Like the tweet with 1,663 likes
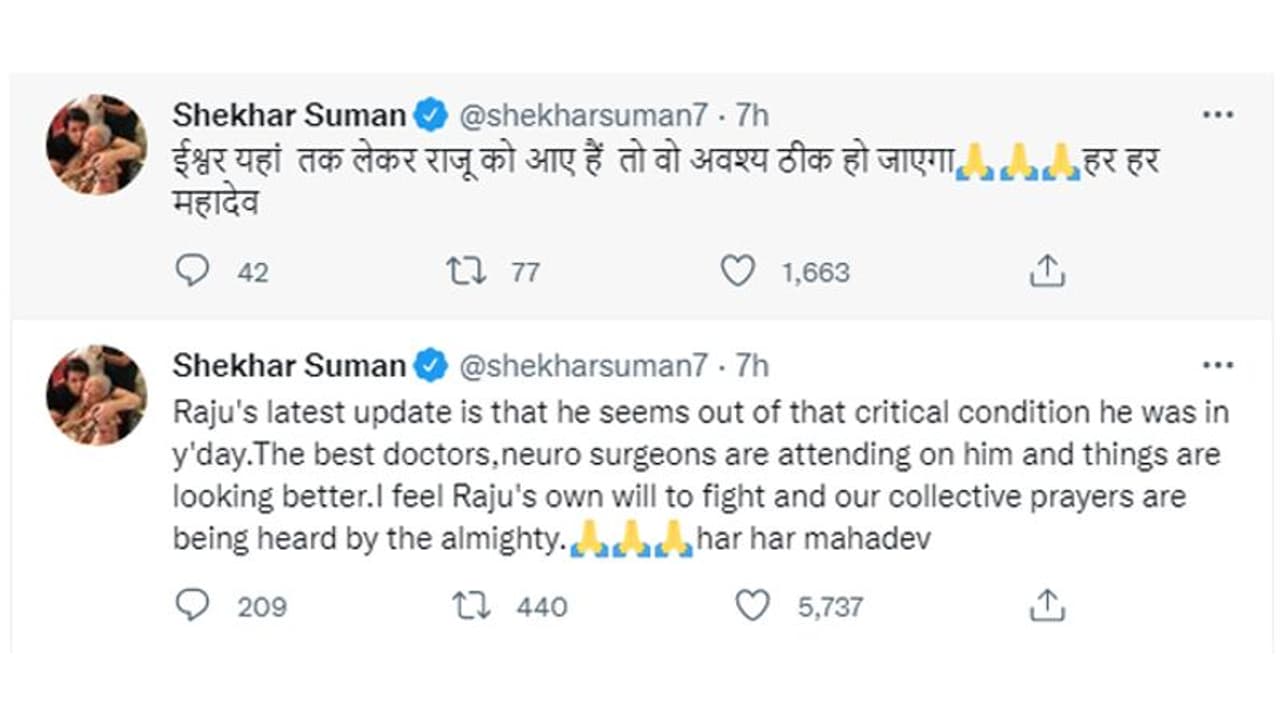 click(x=738, y=271)
